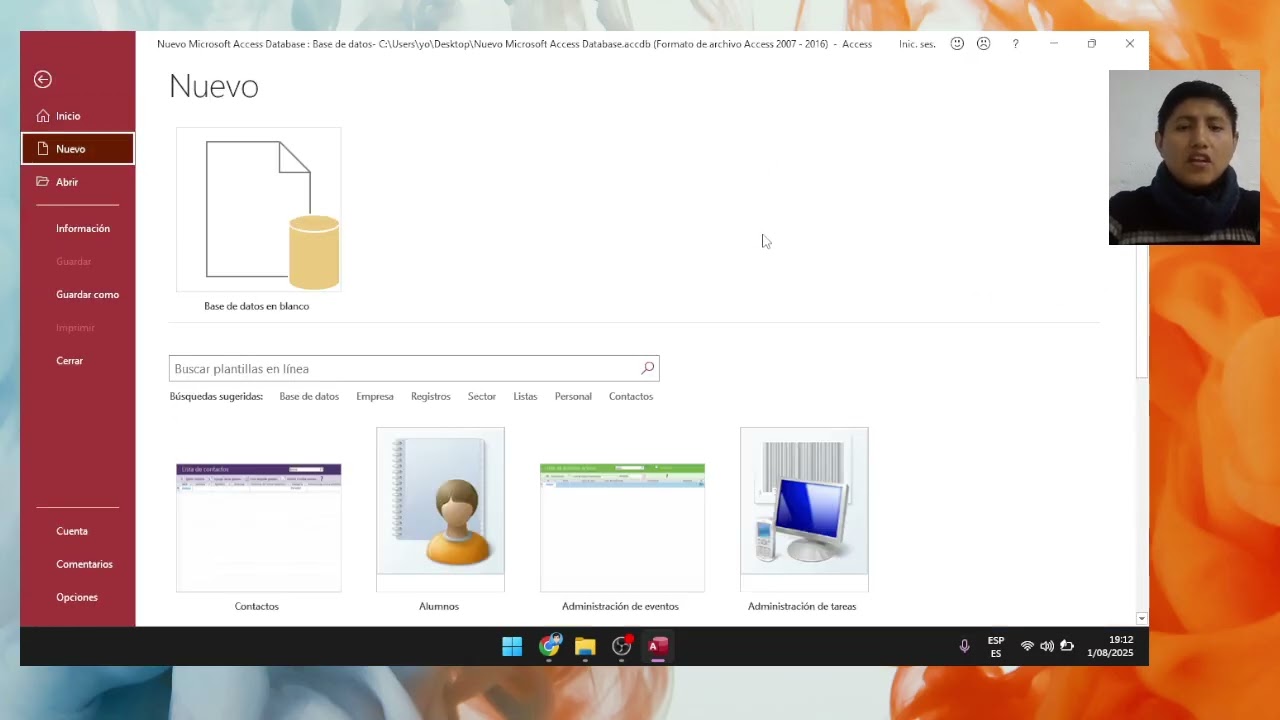This screenshot has height=720, width=1280.
Task: Open the Administración de eventos template
Action: (x=622, y=527)
